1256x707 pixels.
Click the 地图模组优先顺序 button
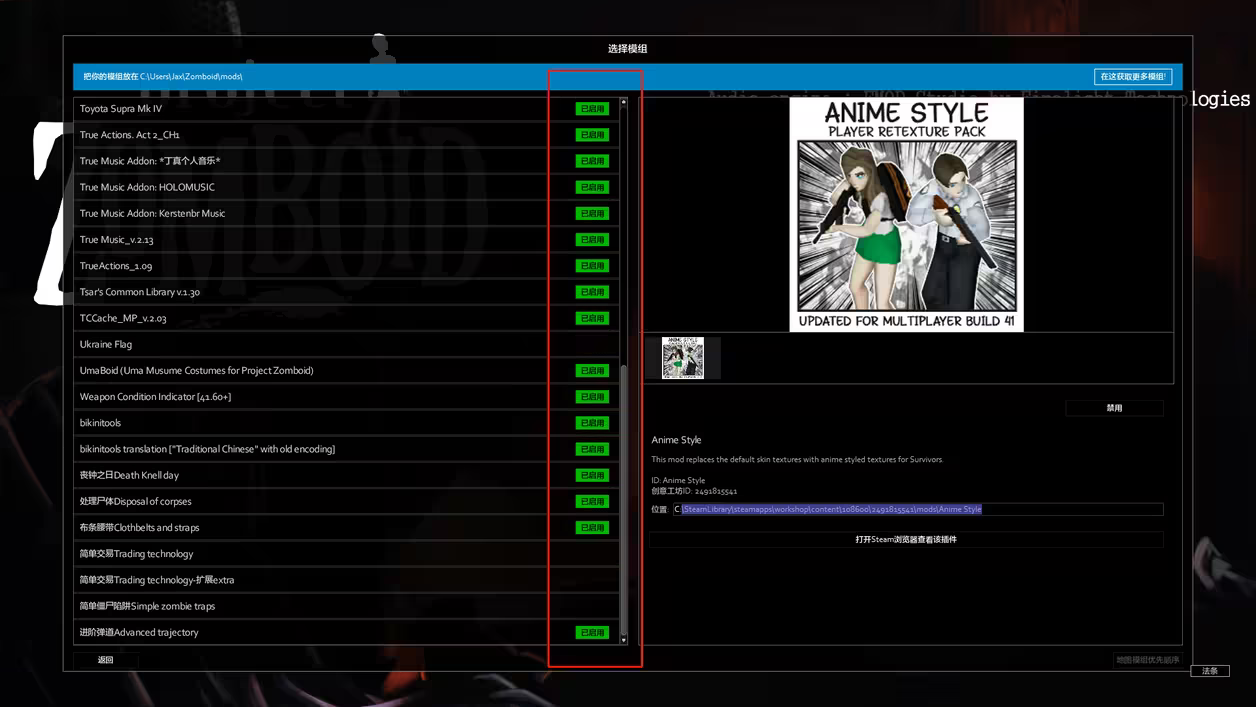(1148, 660)
